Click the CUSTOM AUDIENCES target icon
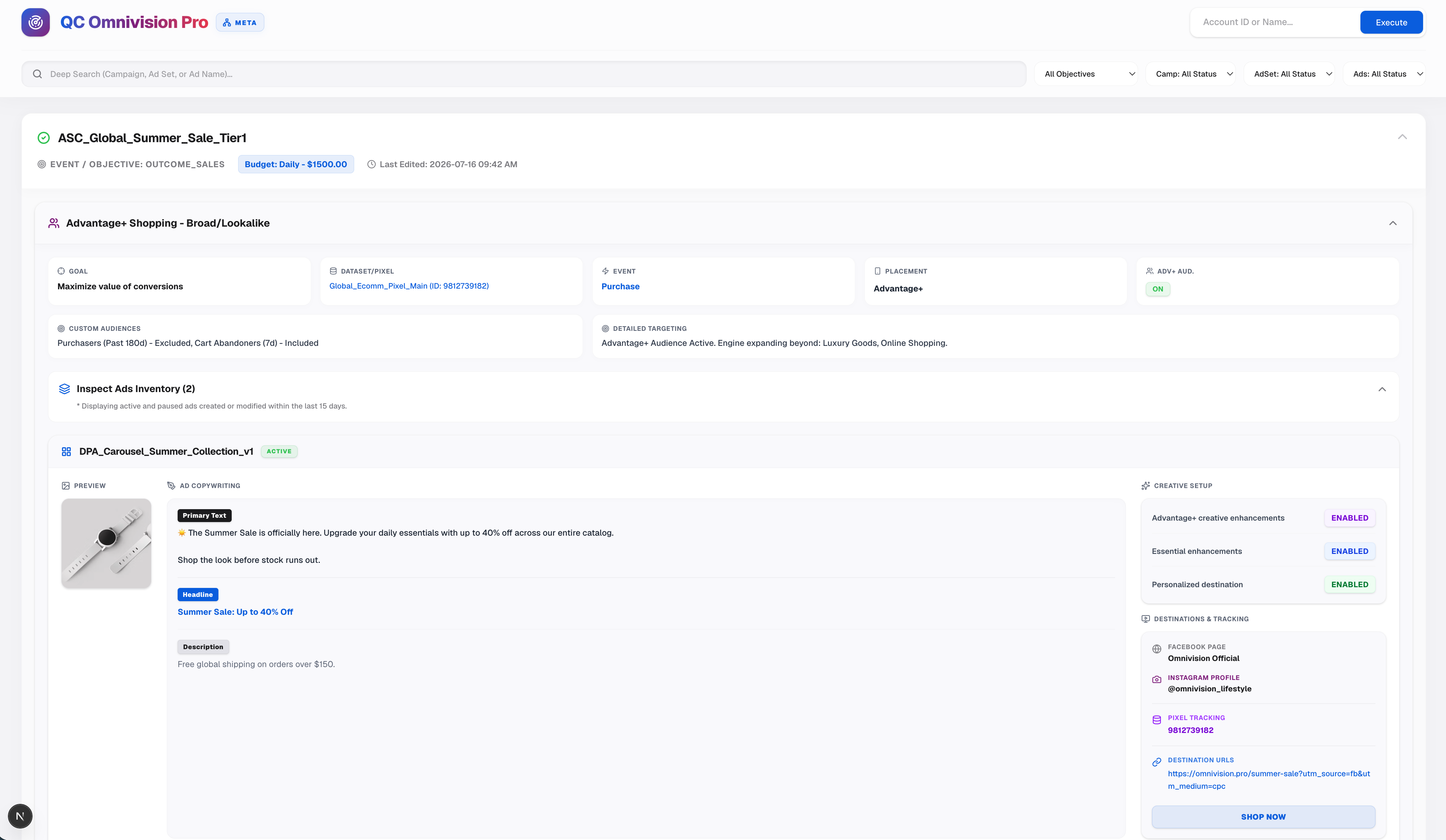The width and height of the screenshot is (1446, 840). 61,328
